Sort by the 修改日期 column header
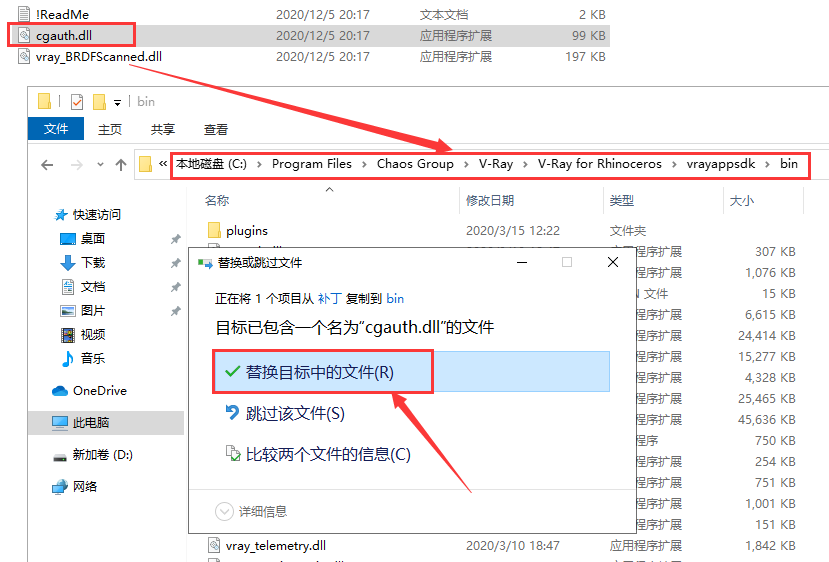The image size is (829, 562). [x=490, y=200]
